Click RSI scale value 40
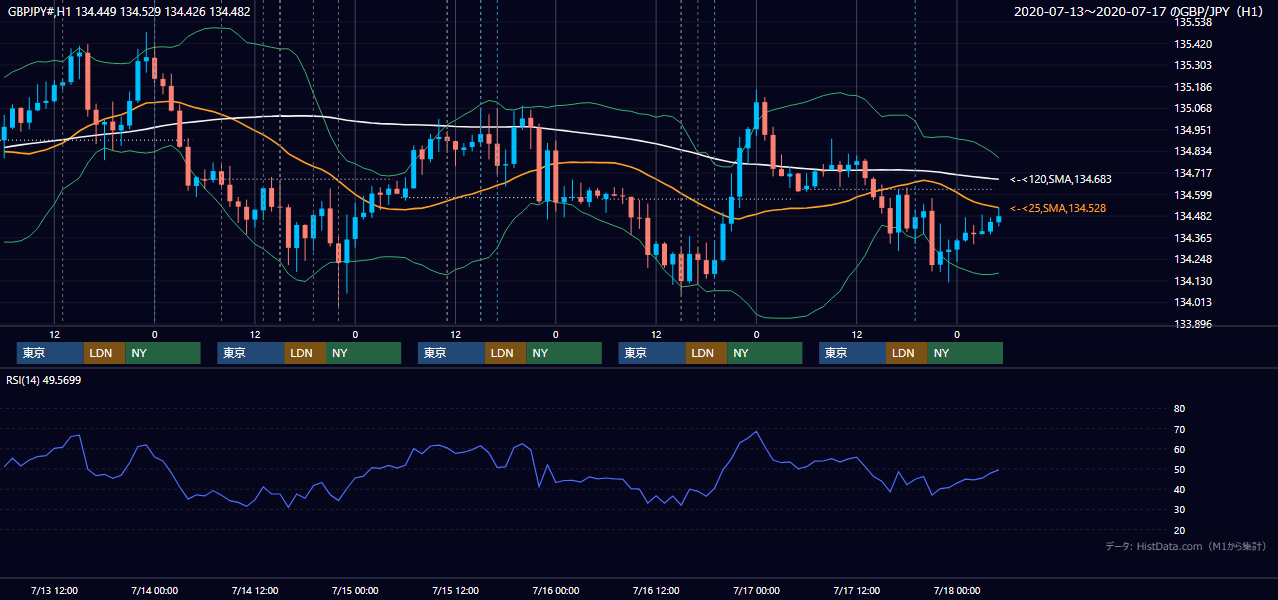 (1179, 489)
